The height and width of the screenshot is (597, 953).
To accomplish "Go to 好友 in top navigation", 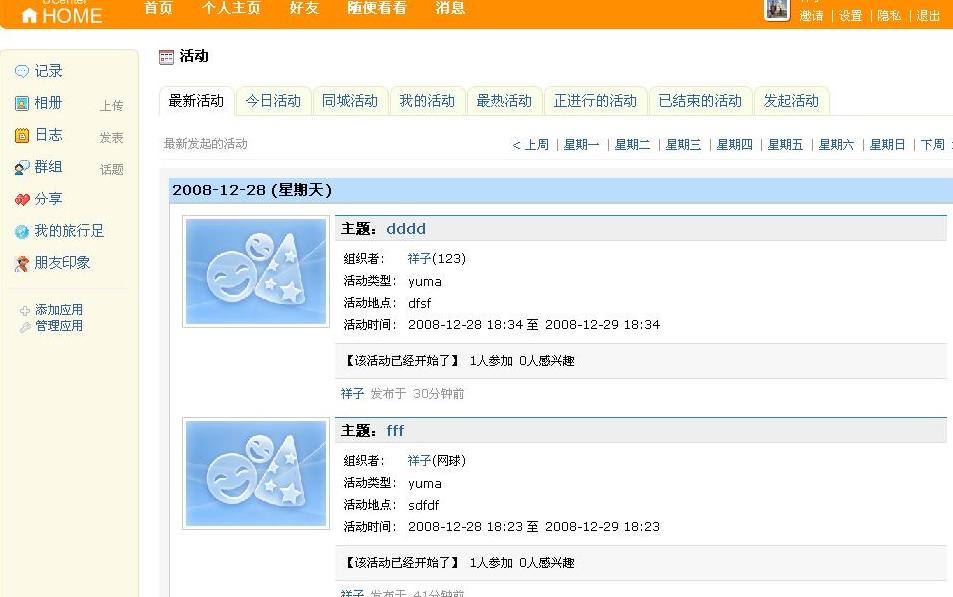I will [304, 8].
